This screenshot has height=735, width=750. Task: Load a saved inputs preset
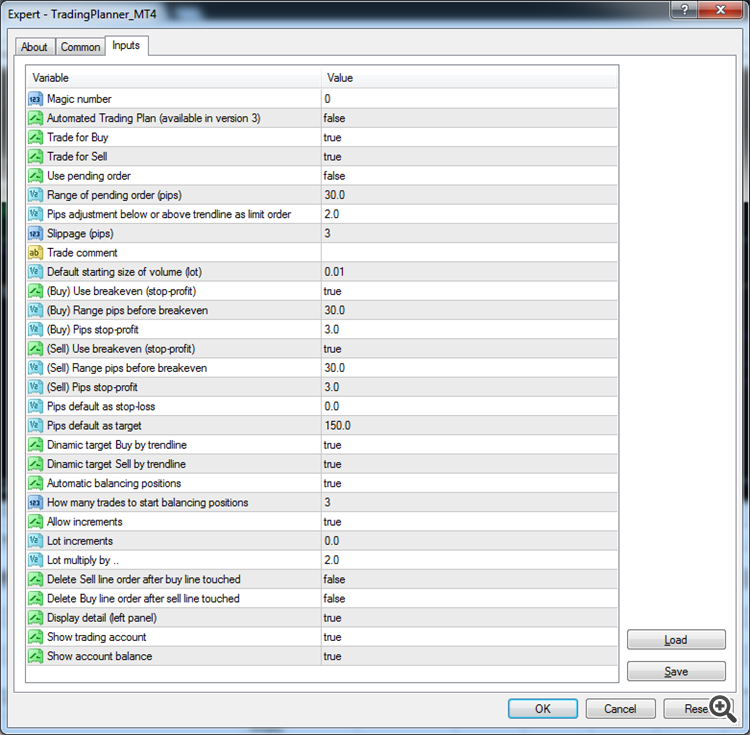[x=676, y=640]
